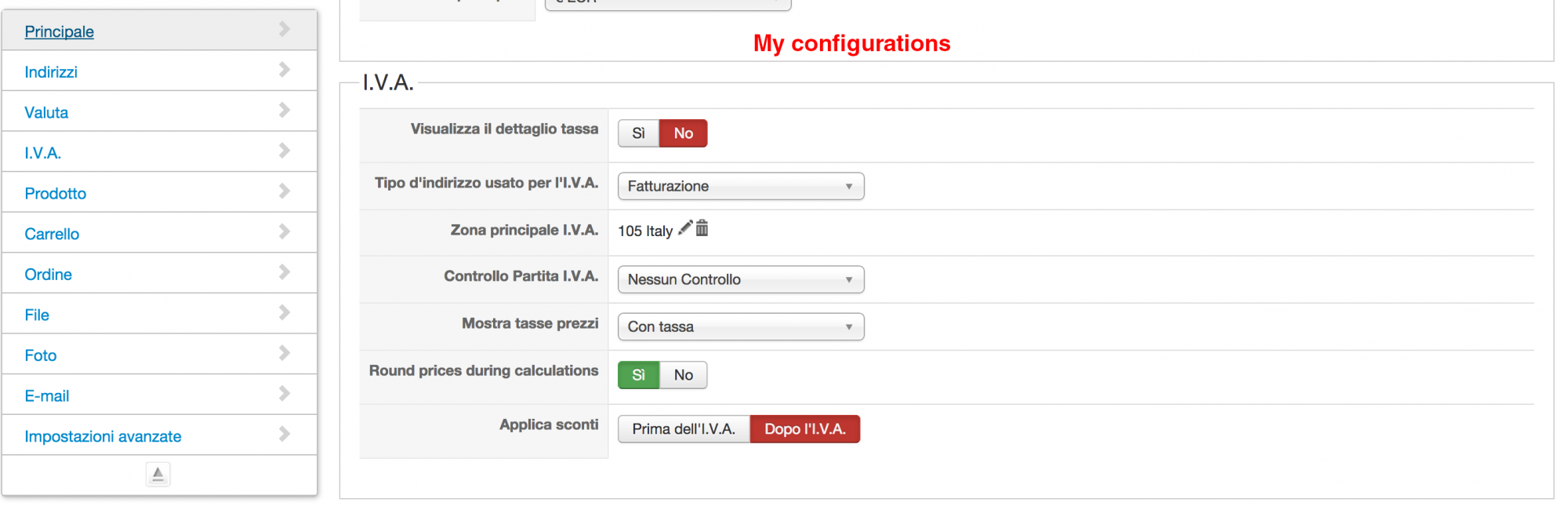Collapse the sidebar menu with up arrow

[158, 474]
